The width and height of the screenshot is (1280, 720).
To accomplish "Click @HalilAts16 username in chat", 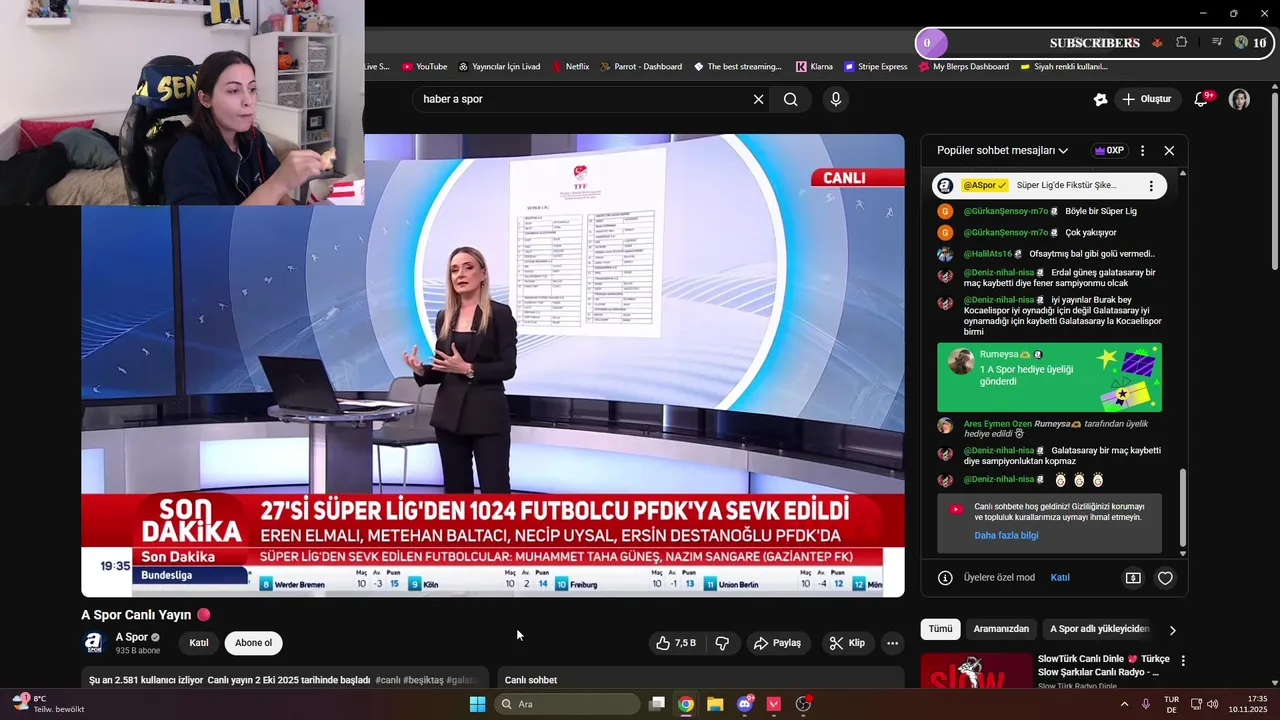I will coord(988,254).
